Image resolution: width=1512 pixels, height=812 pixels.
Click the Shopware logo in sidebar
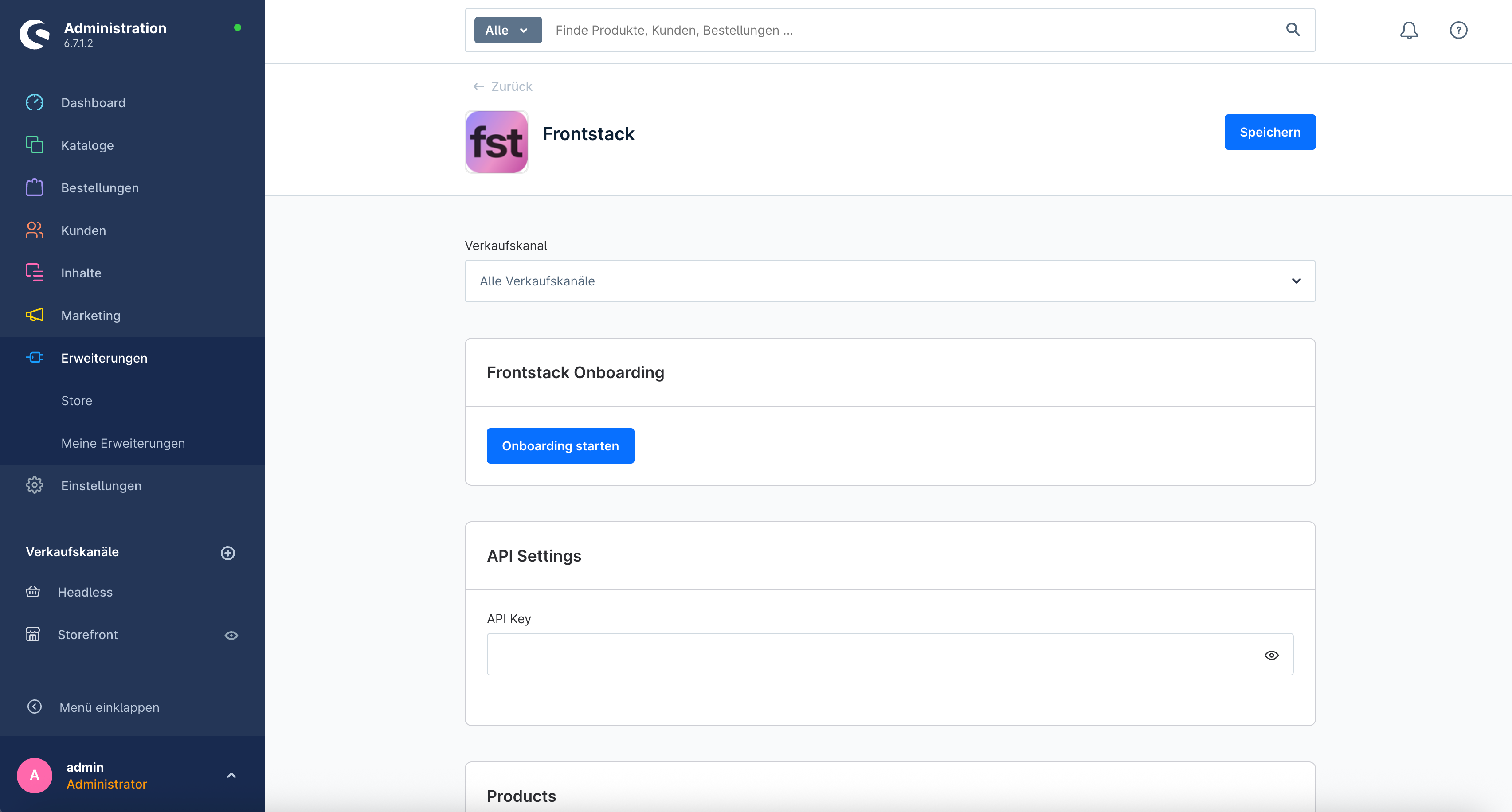35,35
